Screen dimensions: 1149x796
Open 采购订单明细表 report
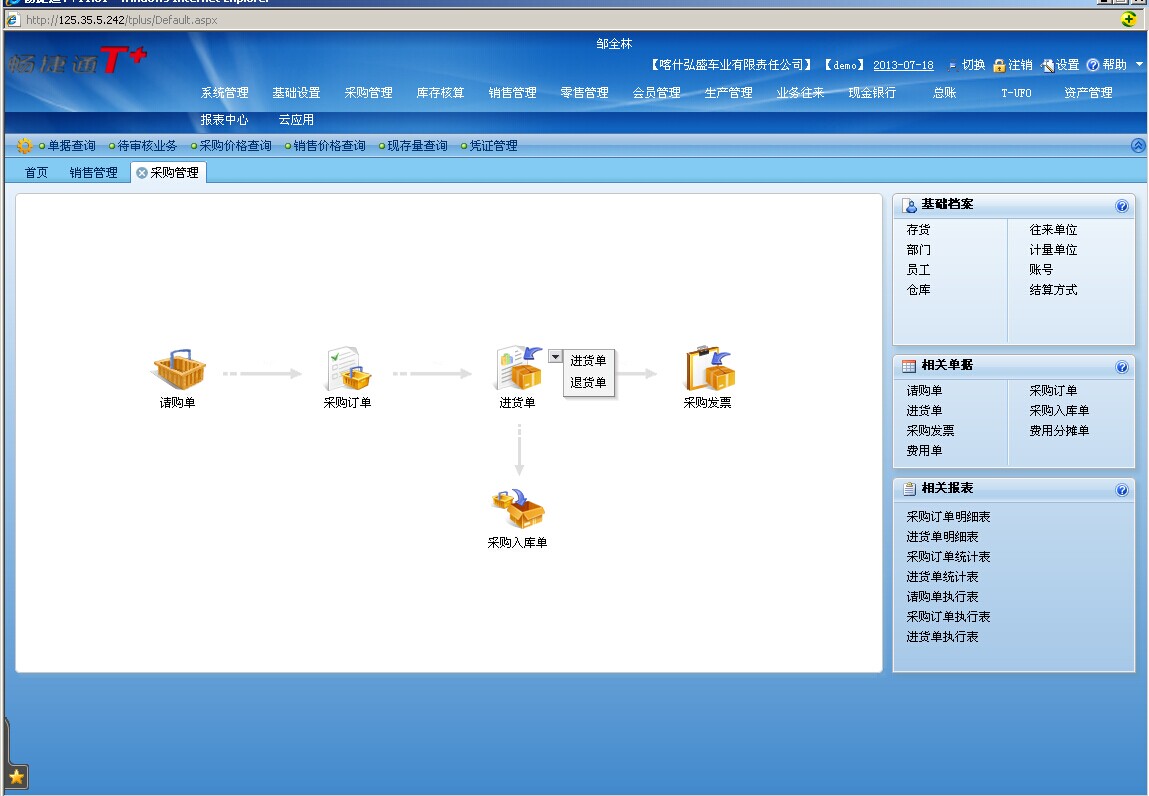948,517
